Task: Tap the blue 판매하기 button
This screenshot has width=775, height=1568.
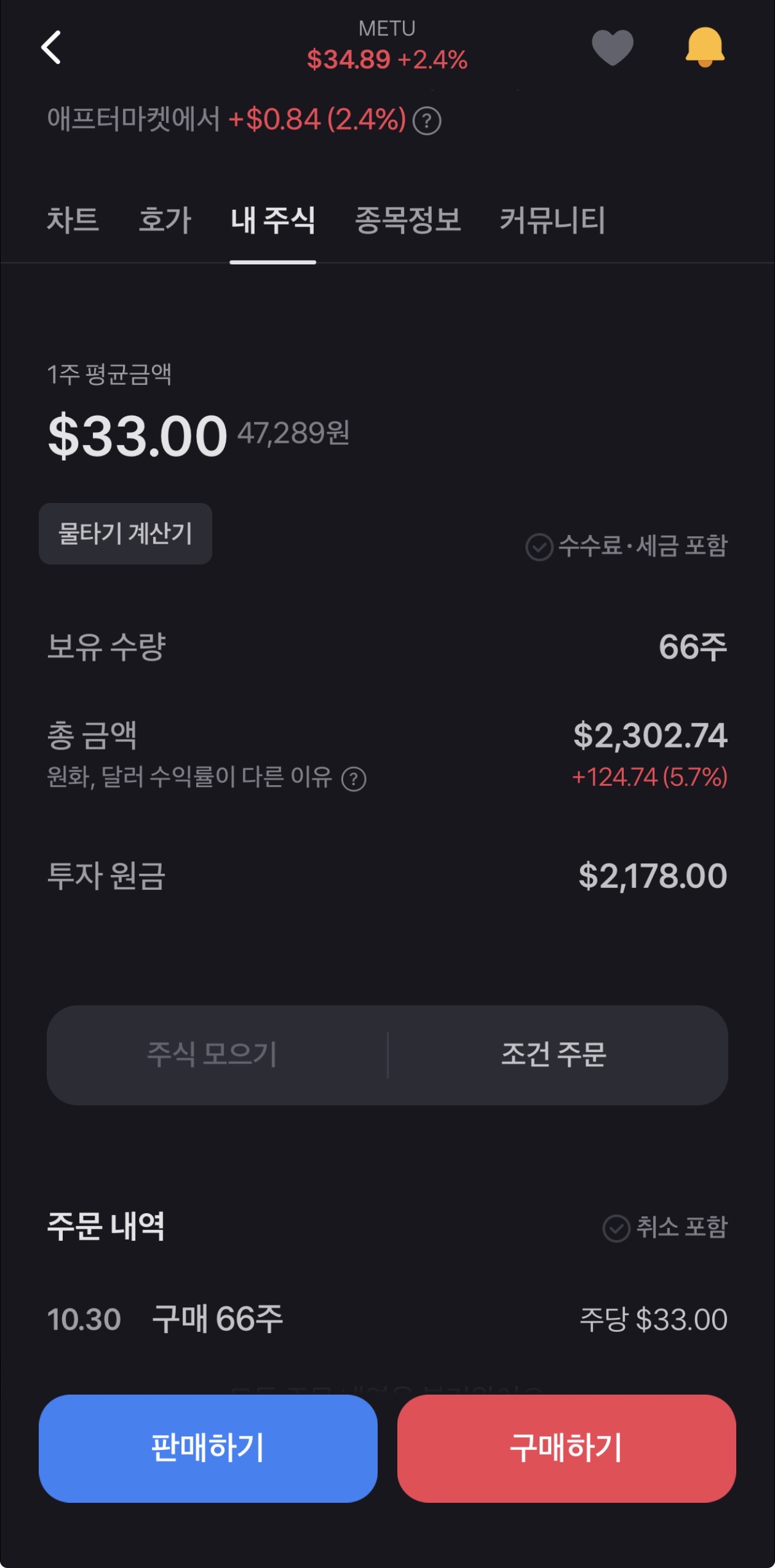Action: 208,1448
